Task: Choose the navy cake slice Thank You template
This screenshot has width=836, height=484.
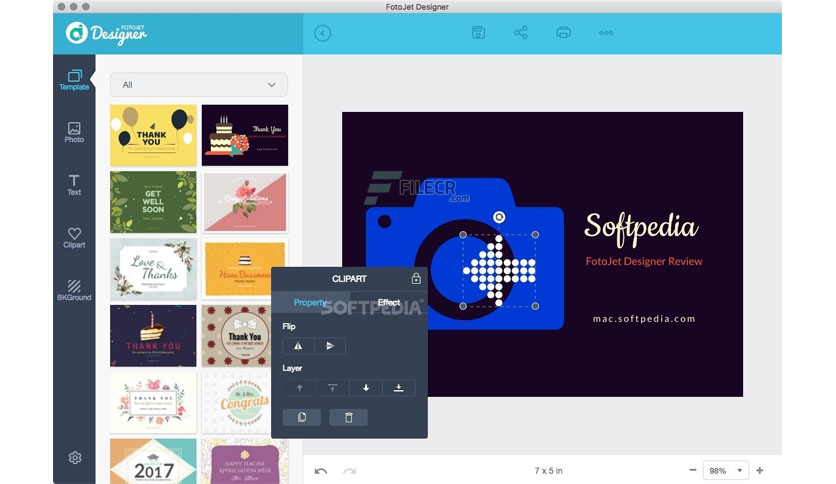Action: pyautogui.click(x=153, y=336)
